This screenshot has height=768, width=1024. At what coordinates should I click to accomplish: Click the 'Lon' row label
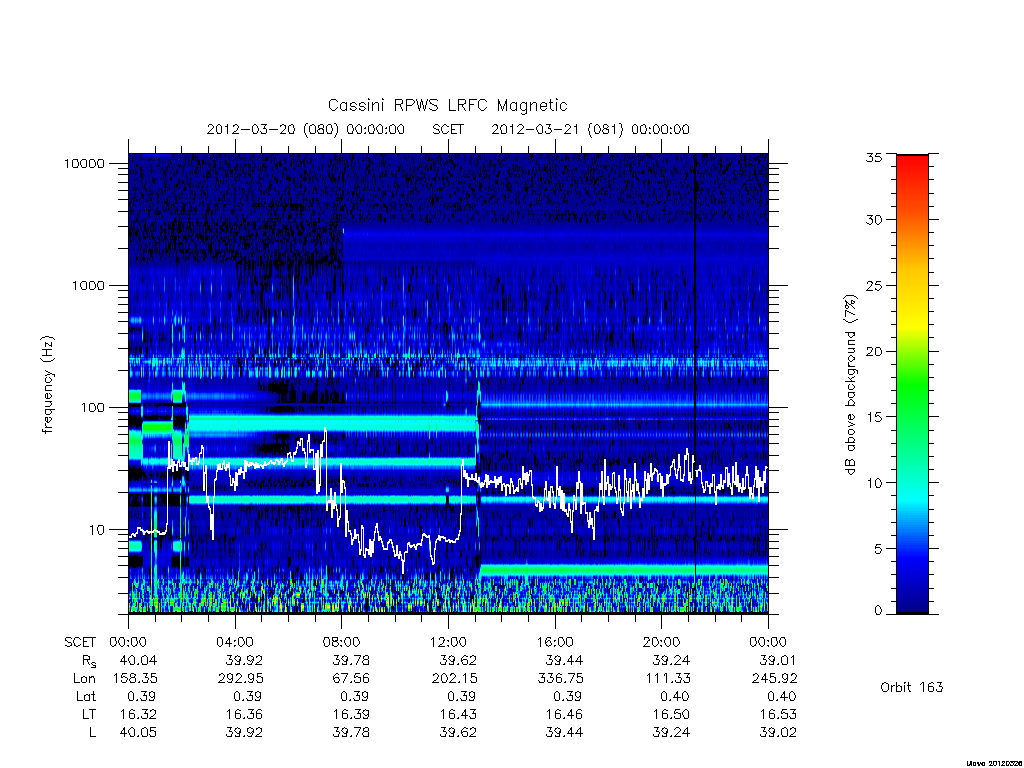point(84,679)
